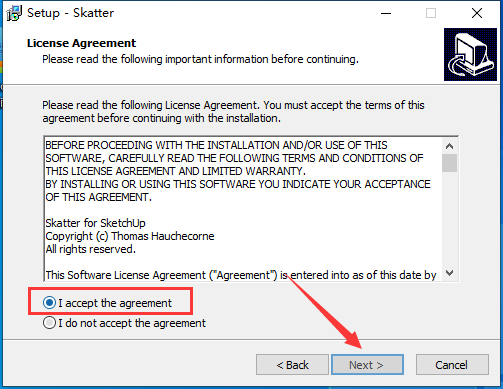The height and width of the screenshot is (389, 503).
Task: Click empty scrollbar track below the thumb
Action: 450,219
